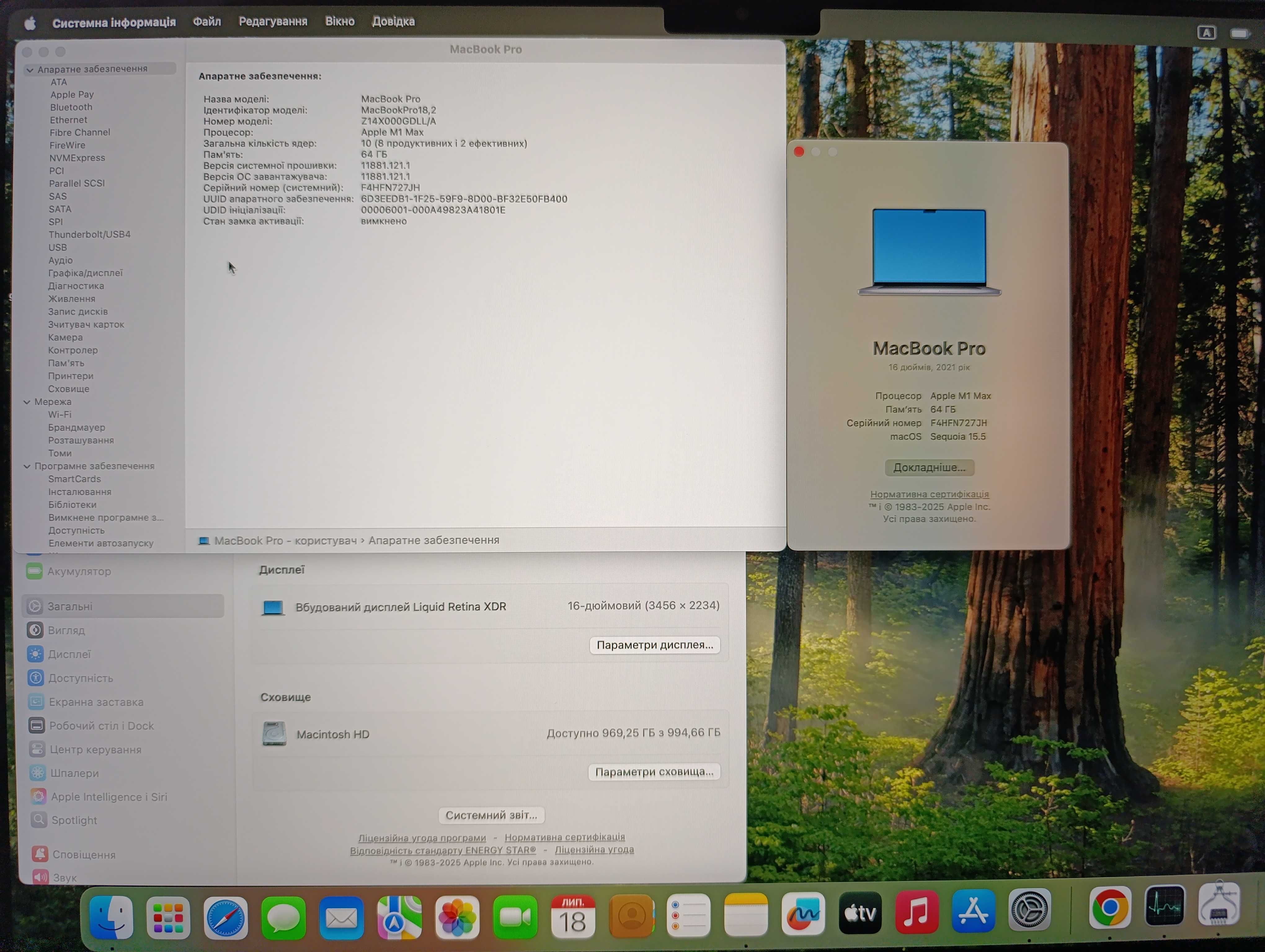The height and width of the screenshot is (952, 1265).
Task: Open Photos app in Dock
Action: point(457,918)
